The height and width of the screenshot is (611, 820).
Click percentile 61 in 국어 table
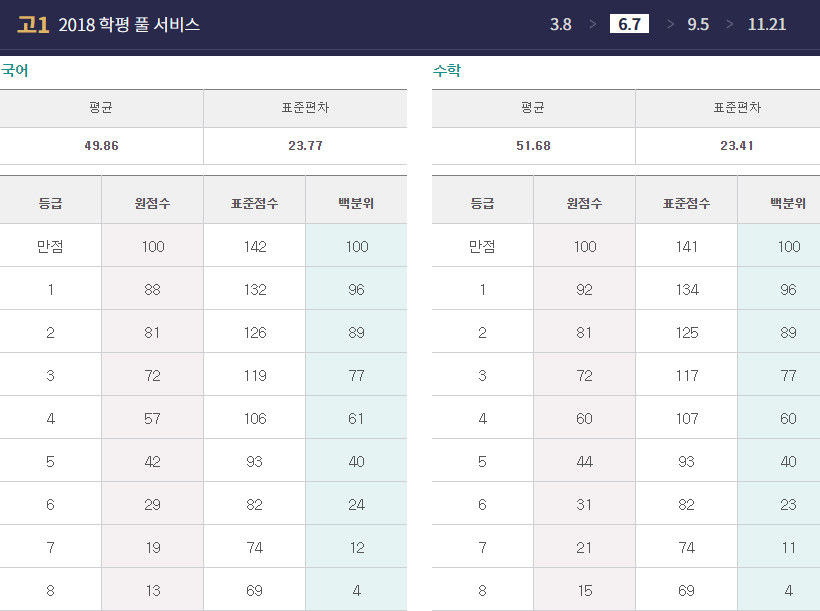pos(356,419)
